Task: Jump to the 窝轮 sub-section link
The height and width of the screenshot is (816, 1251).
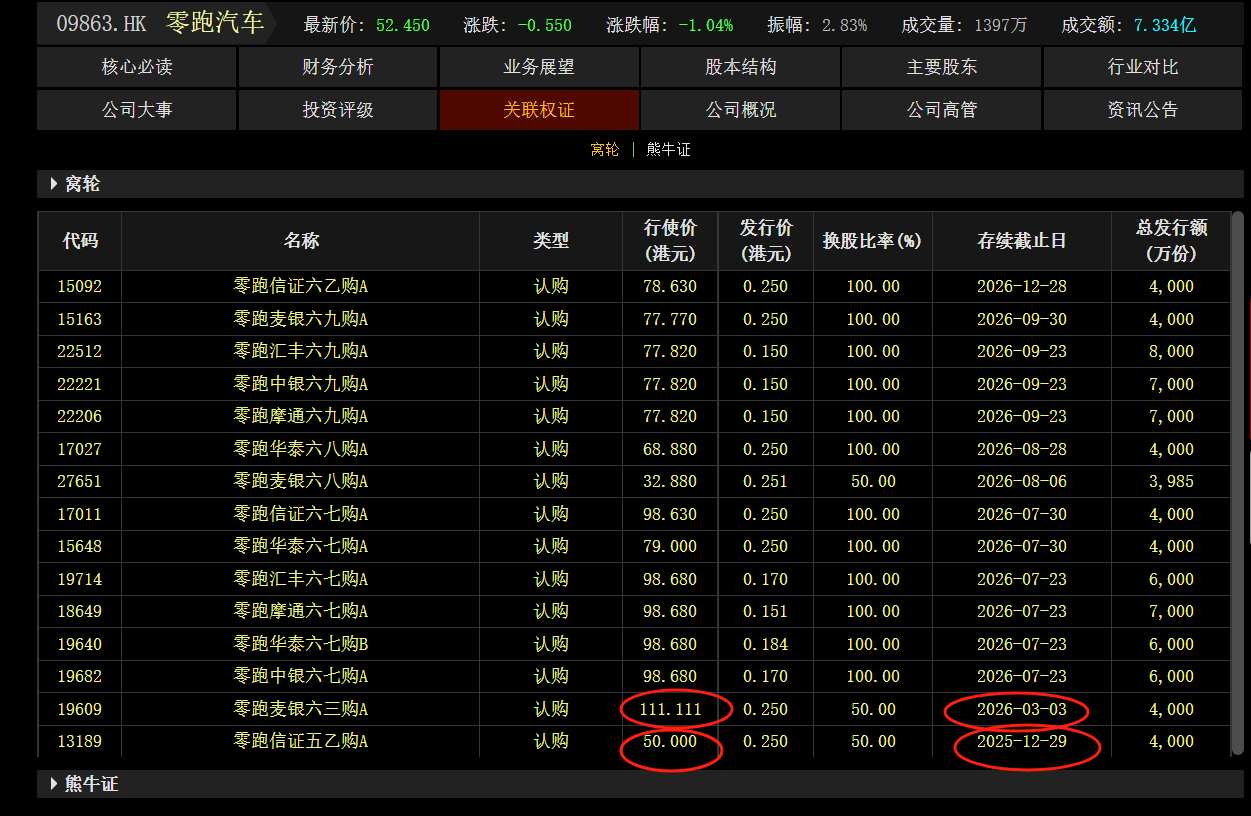Action: pos(605,150)
